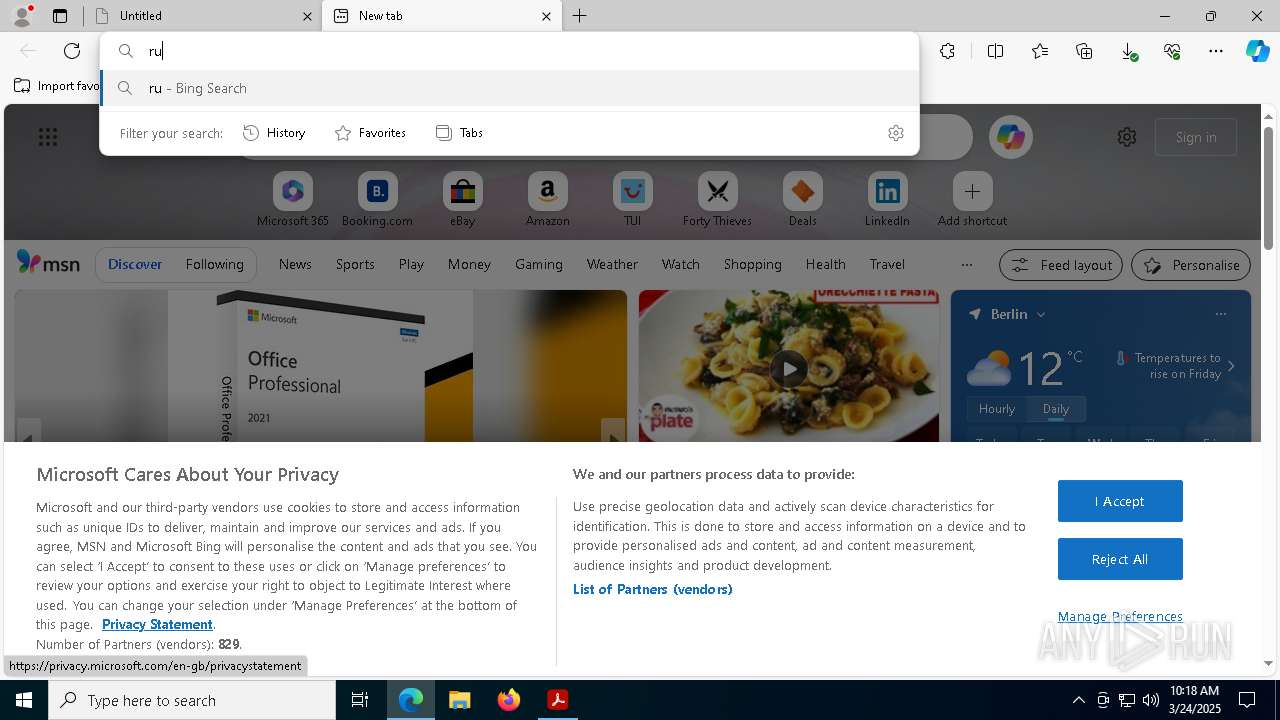
Task: Open eBay shortcut tile
Action: 462,199
